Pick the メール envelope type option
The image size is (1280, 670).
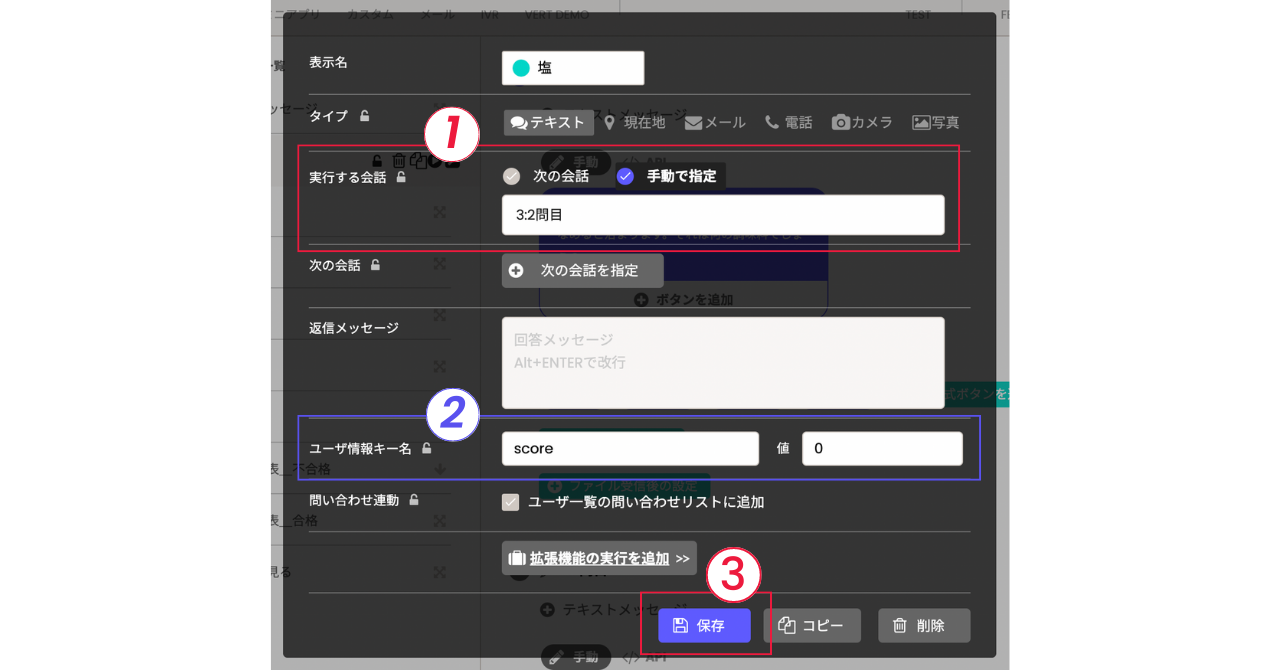[x=715, y=123]
